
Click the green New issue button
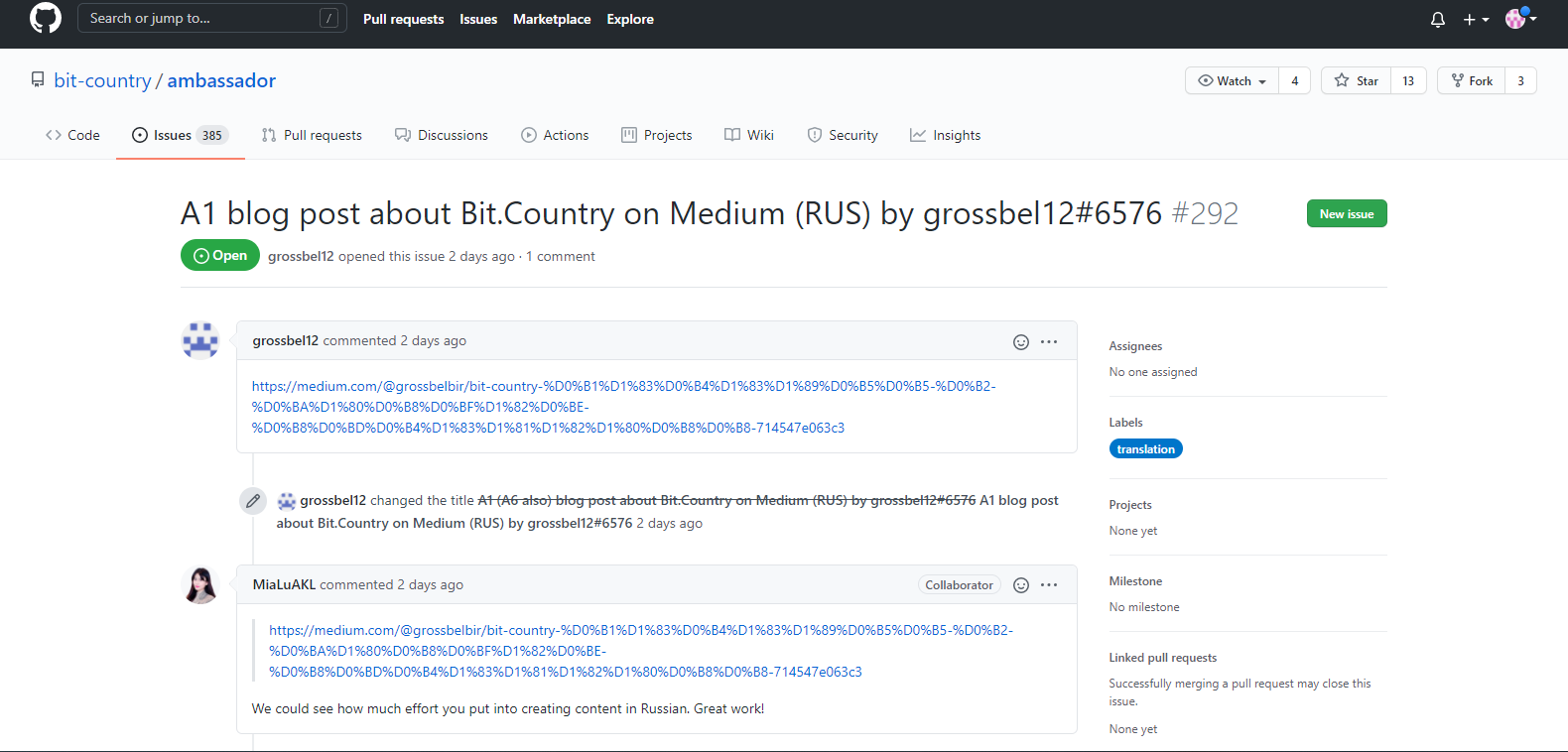click(x=1347, y=213)
